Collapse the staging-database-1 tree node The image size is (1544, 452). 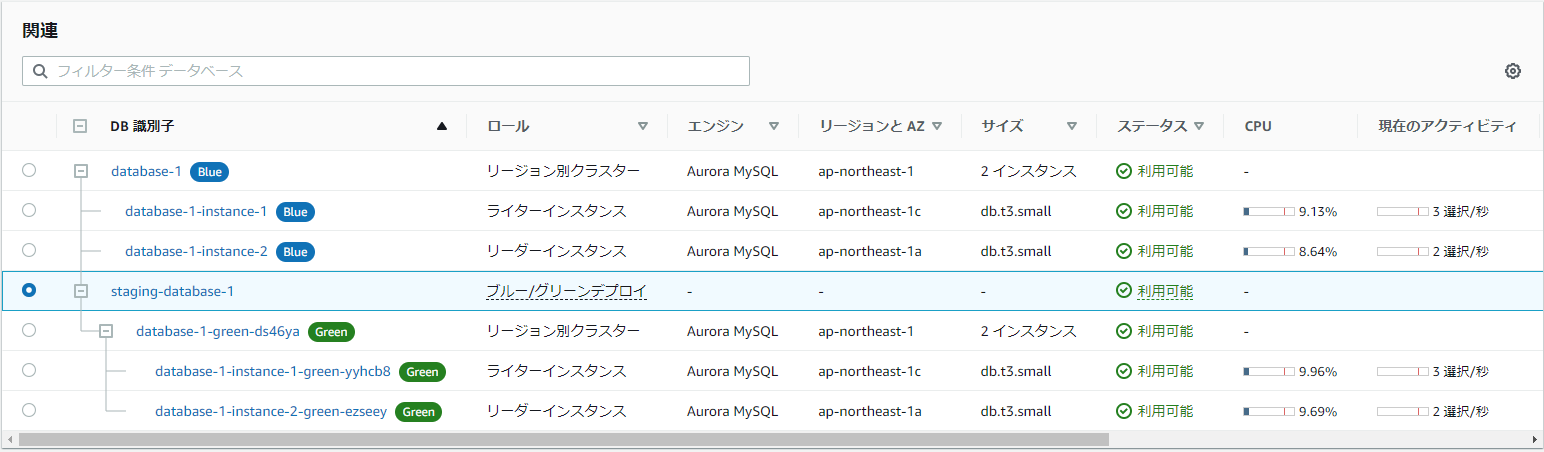(81, 291)
